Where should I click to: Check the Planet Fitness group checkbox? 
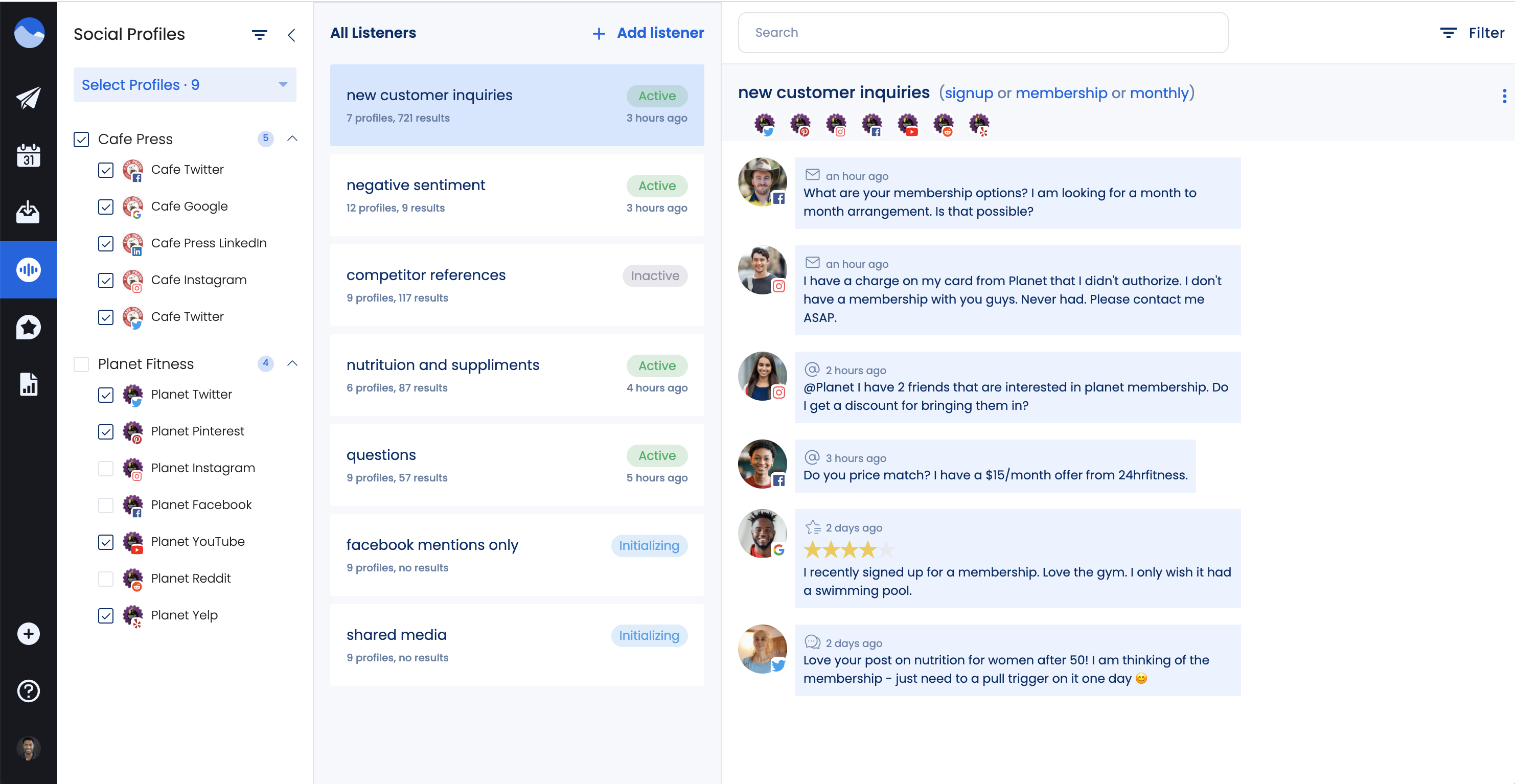click(81, 364)
